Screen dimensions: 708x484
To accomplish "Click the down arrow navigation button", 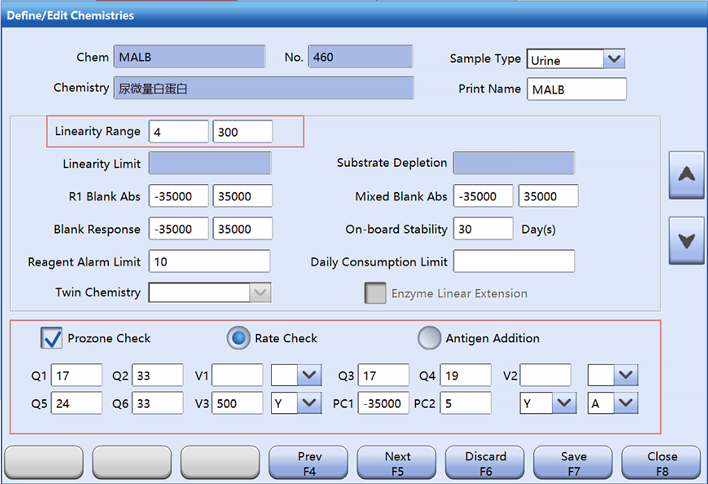I will click(686, 240).
